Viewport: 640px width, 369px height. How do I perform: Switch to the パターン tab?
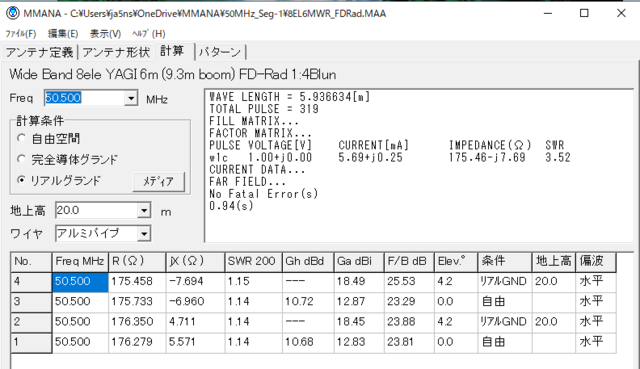(220, 52)
